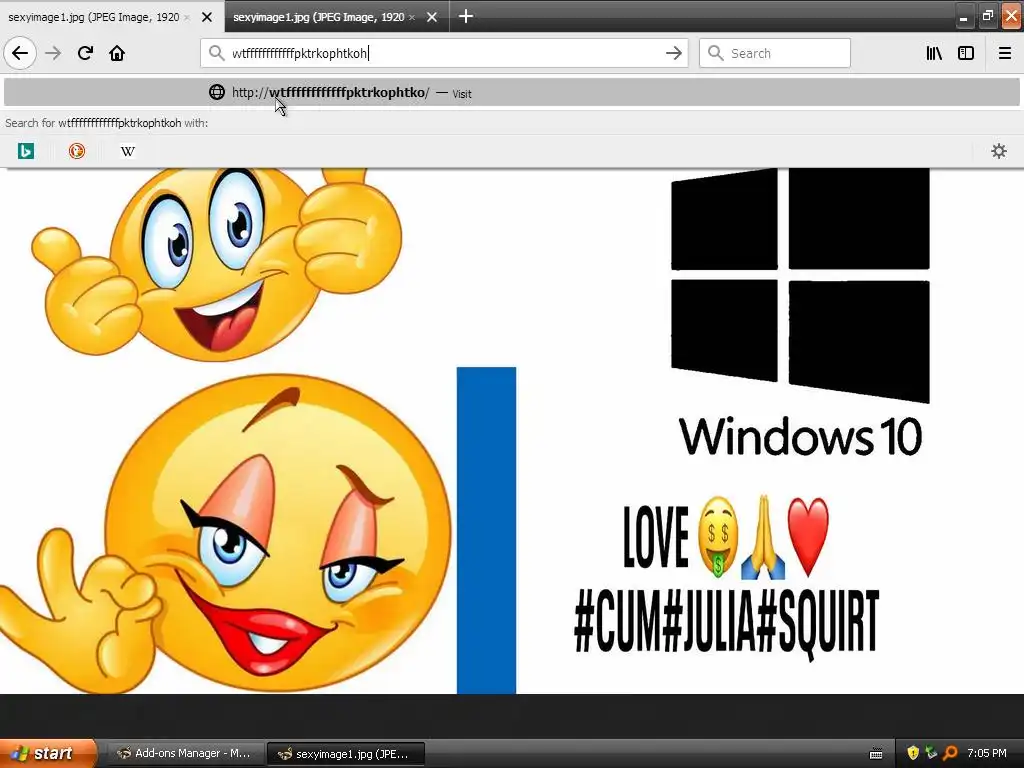Image resolution: width=1024 pixels, height=768 pixels.
Task: Click the globe icon in the suggestion row
Action: 217,92
